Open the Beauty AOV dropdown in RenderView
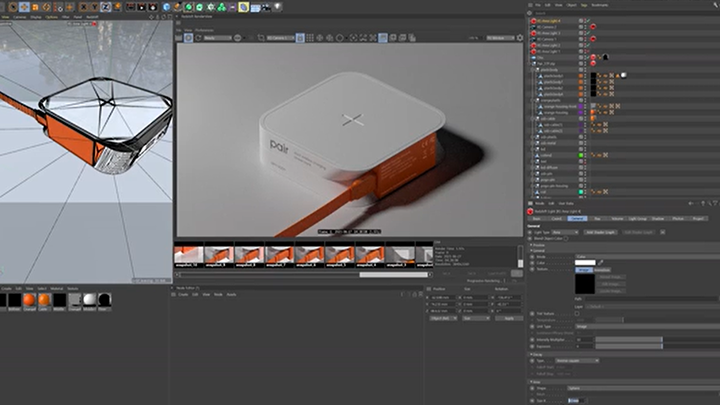 (218, 38)
